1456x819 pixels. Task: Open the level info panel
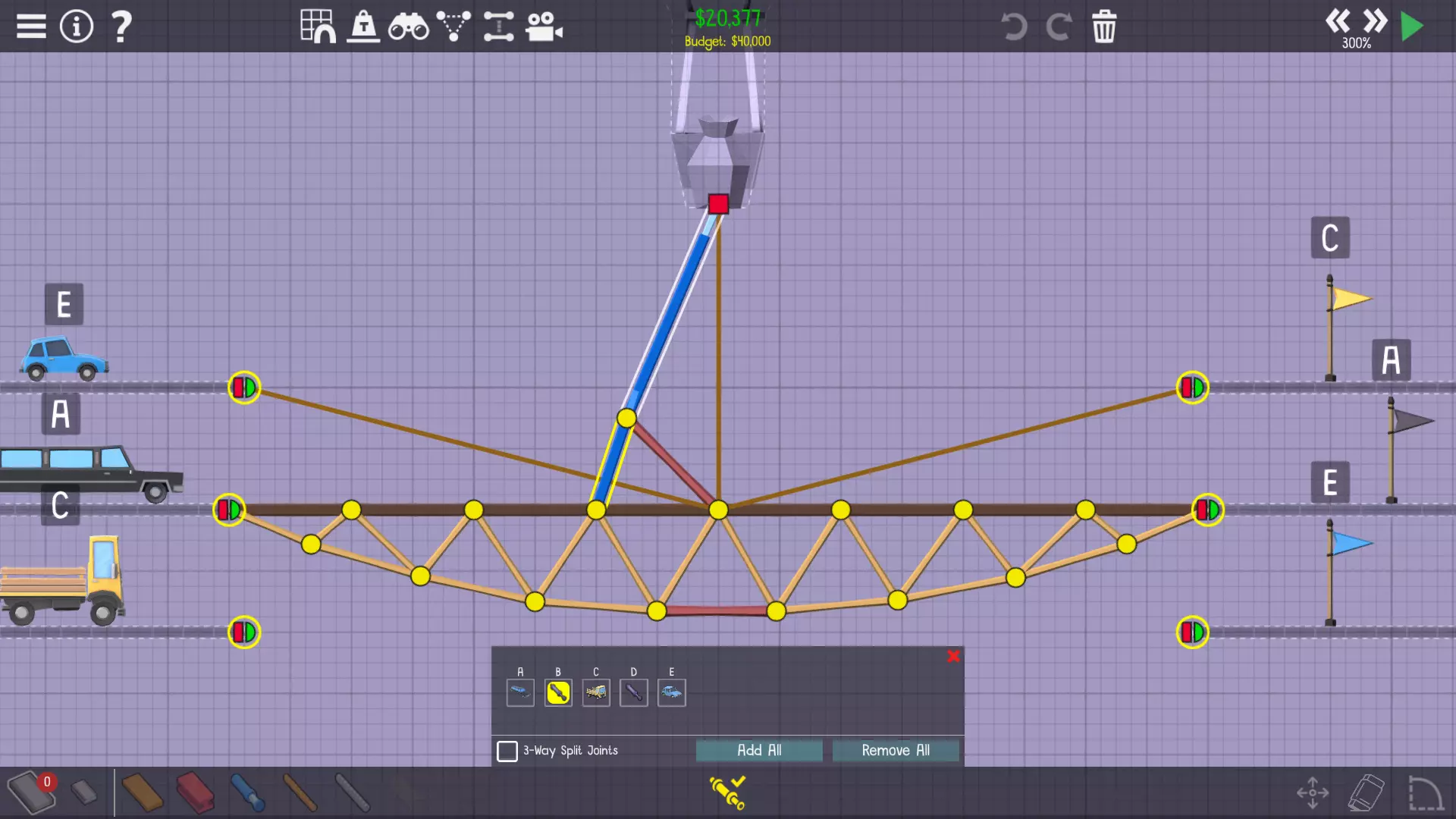coord(77,27)
